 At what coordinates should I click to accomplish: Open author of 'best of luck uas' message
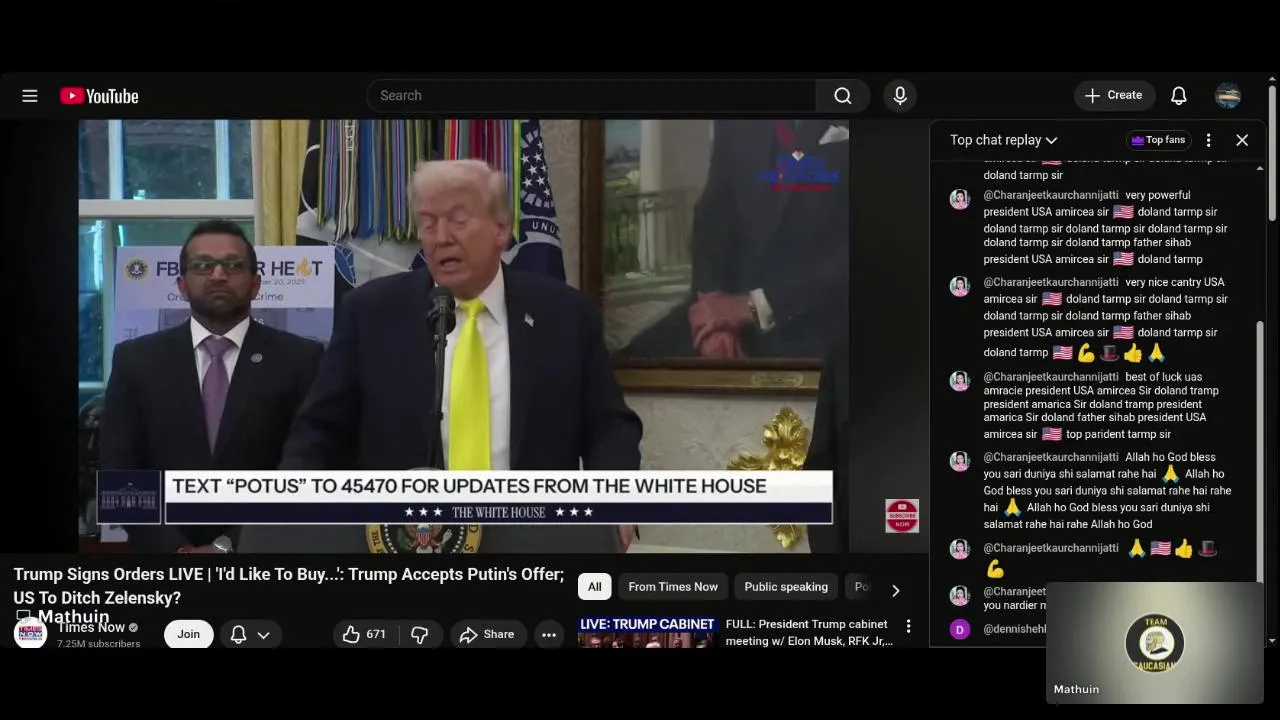(1051, 377)
